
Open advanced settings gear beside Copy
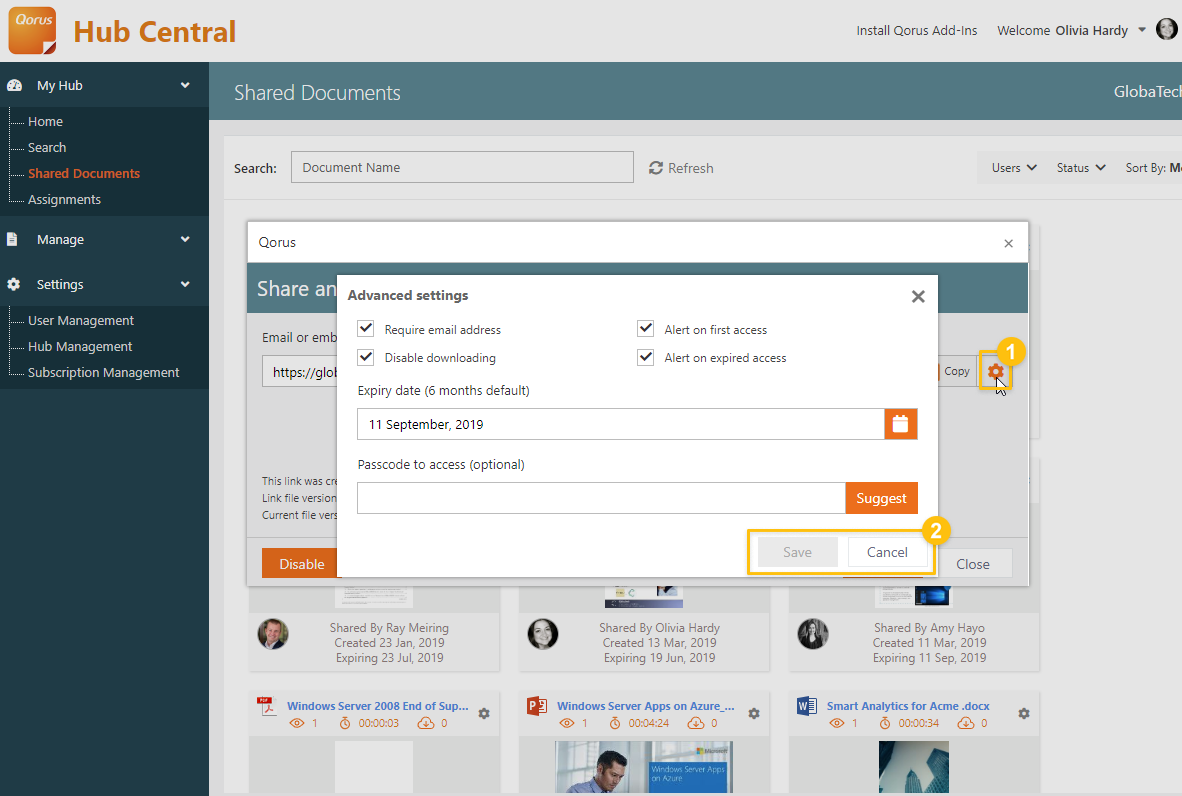(995, 371)
